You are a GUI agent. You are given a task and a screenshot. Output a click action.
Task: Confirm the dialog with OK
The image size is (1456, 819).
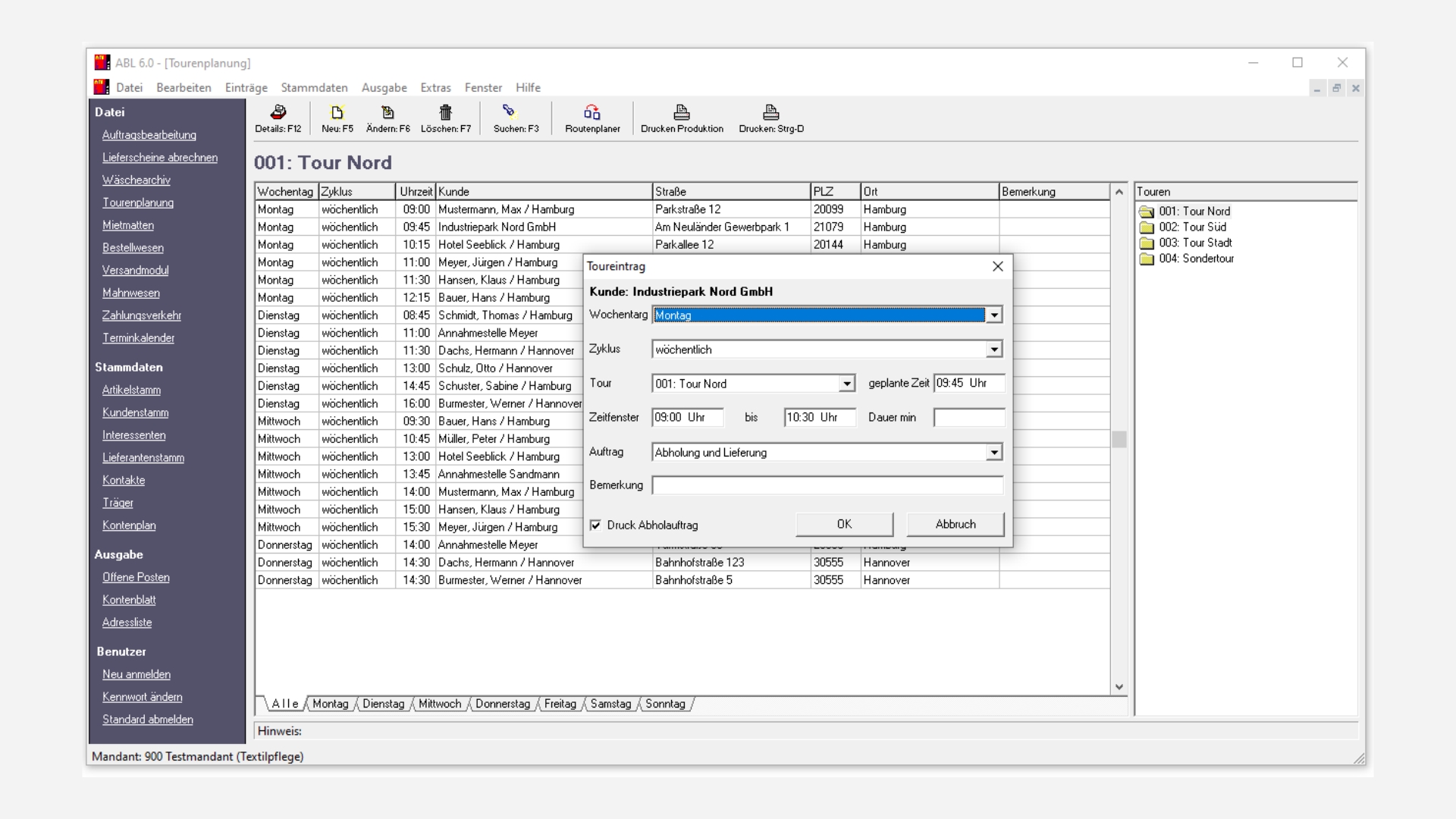click(x=844, y=524)
